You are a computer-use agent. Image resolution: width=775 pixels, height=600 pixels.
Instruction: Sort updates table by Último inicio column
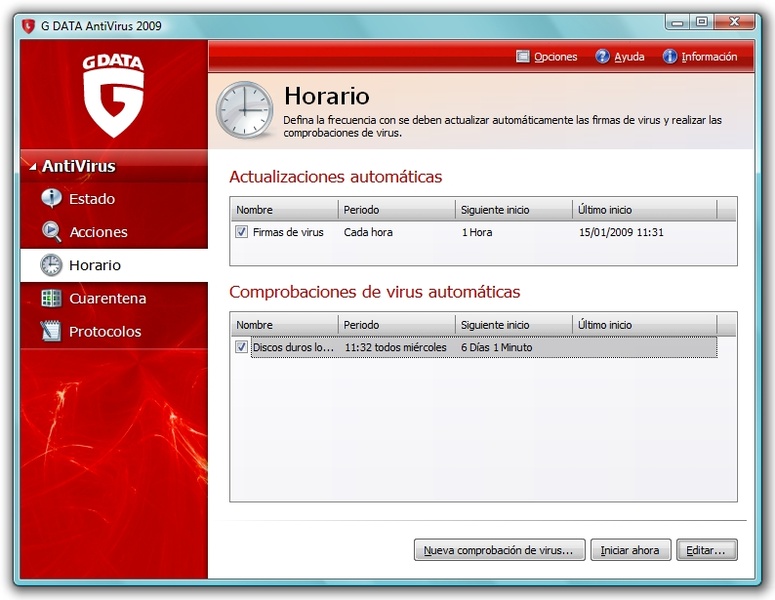click(645, 210)
